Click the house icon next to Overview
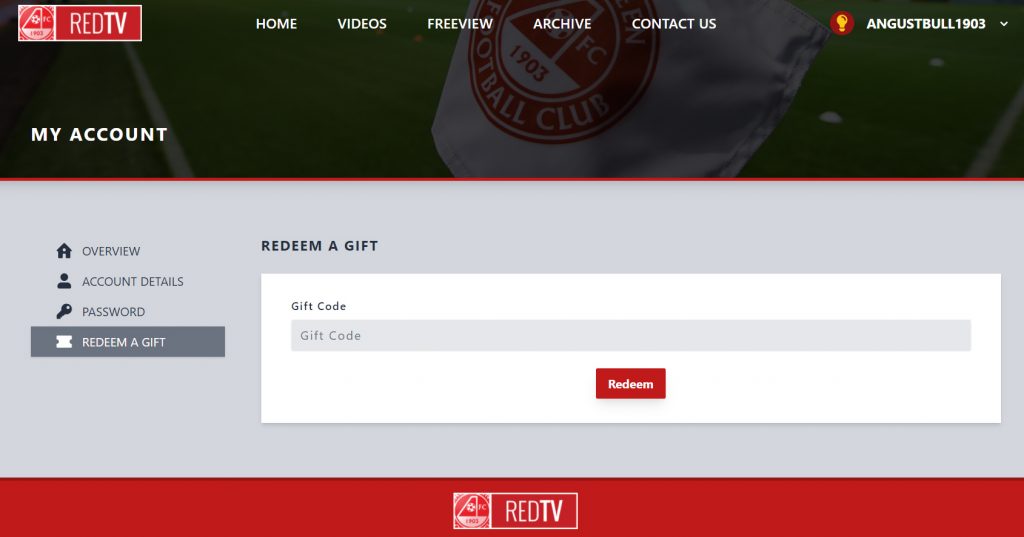This screenshot has width=1024, height=537. pos(64,251)
